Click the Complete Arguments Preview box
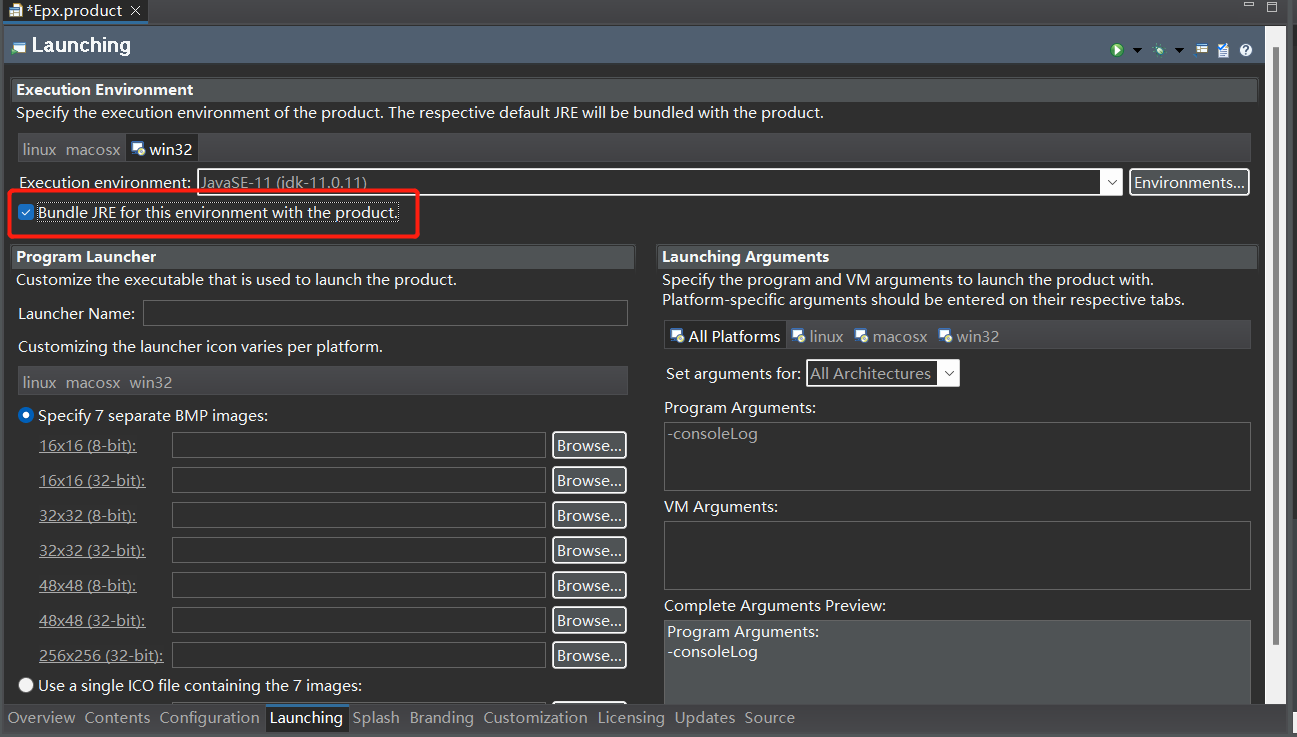1297x737 pixels. tap(957, 662)
